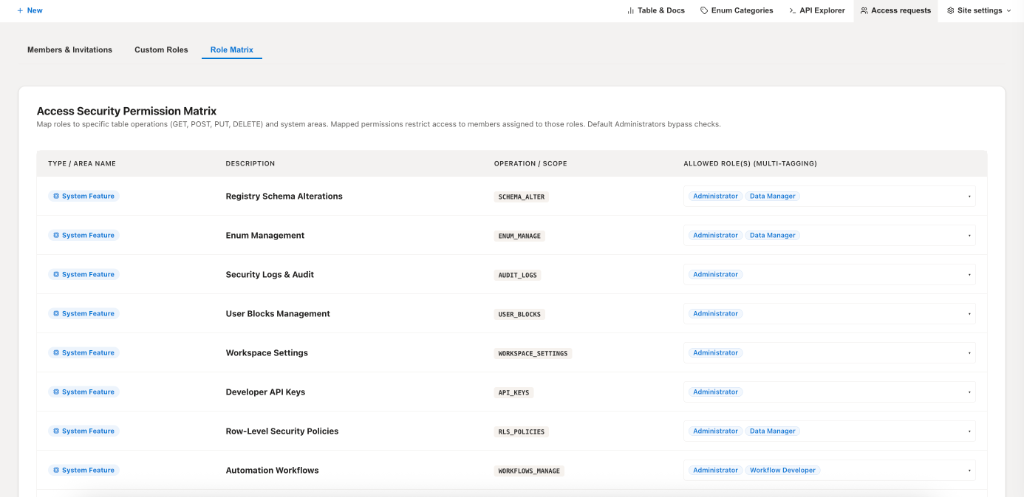Click the Access requests people icon
This screenshot has width=1024, height=497.
tap(864, 10)
